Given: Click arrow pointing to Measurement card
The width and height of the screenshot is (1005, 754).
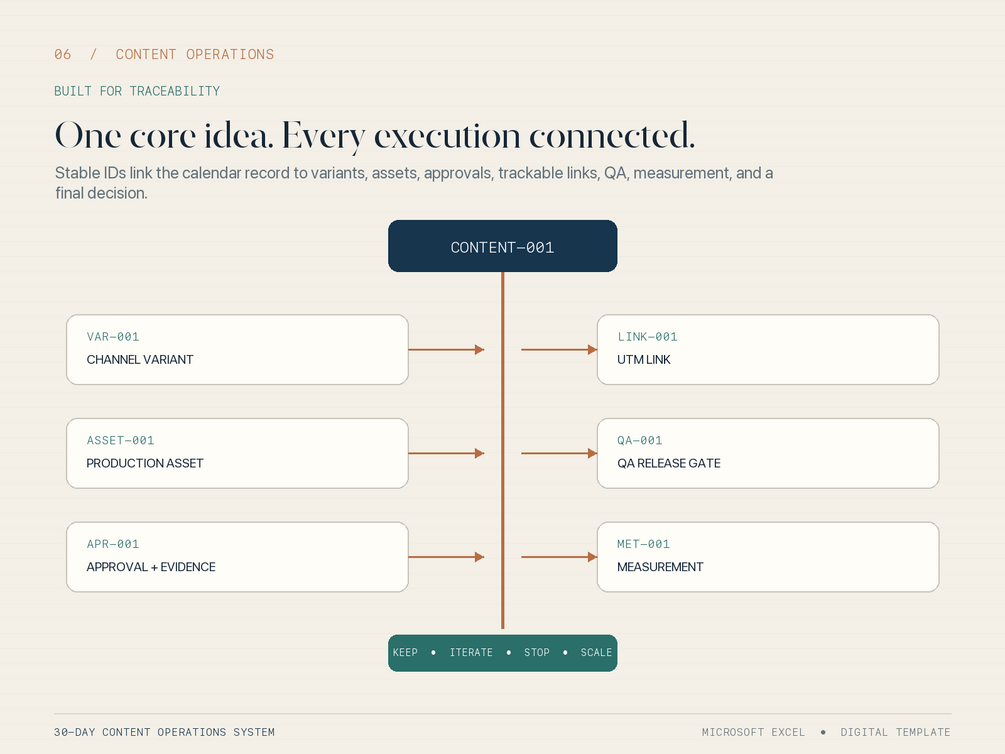Looking at the screenshot, I should pyautogui.click(x=559, y=557).
